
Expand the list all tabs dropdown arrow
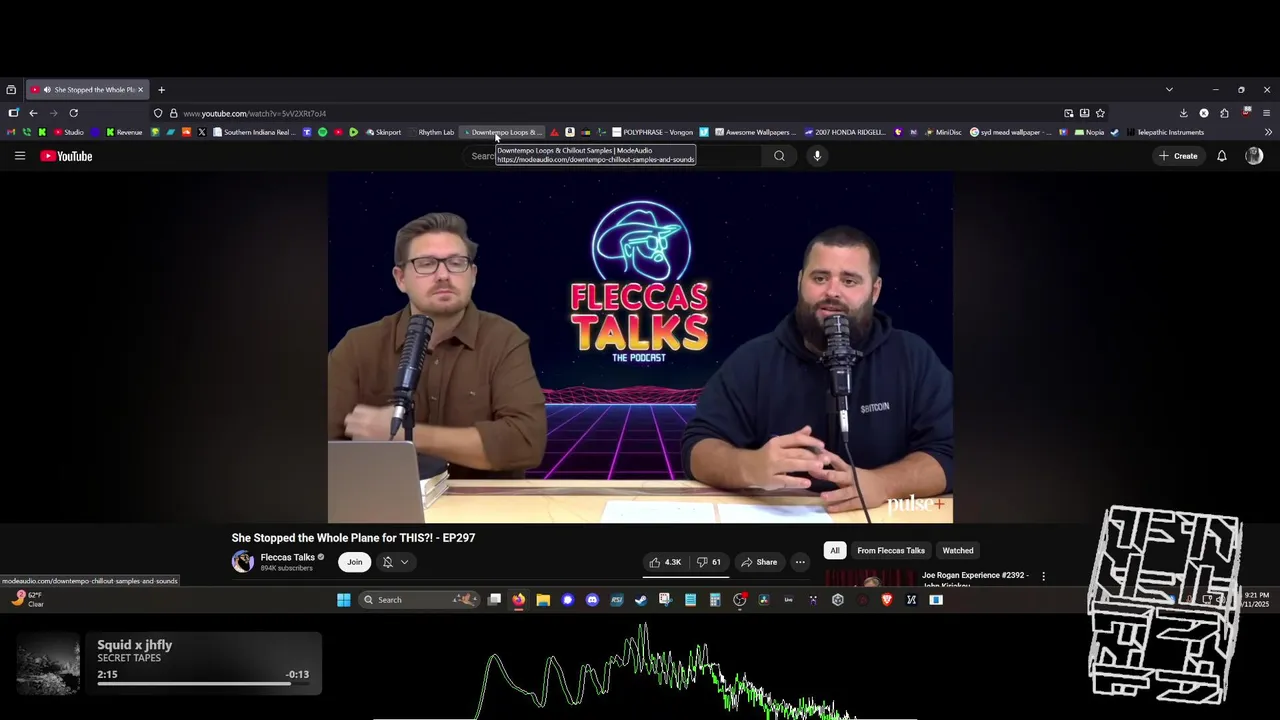1169,90
